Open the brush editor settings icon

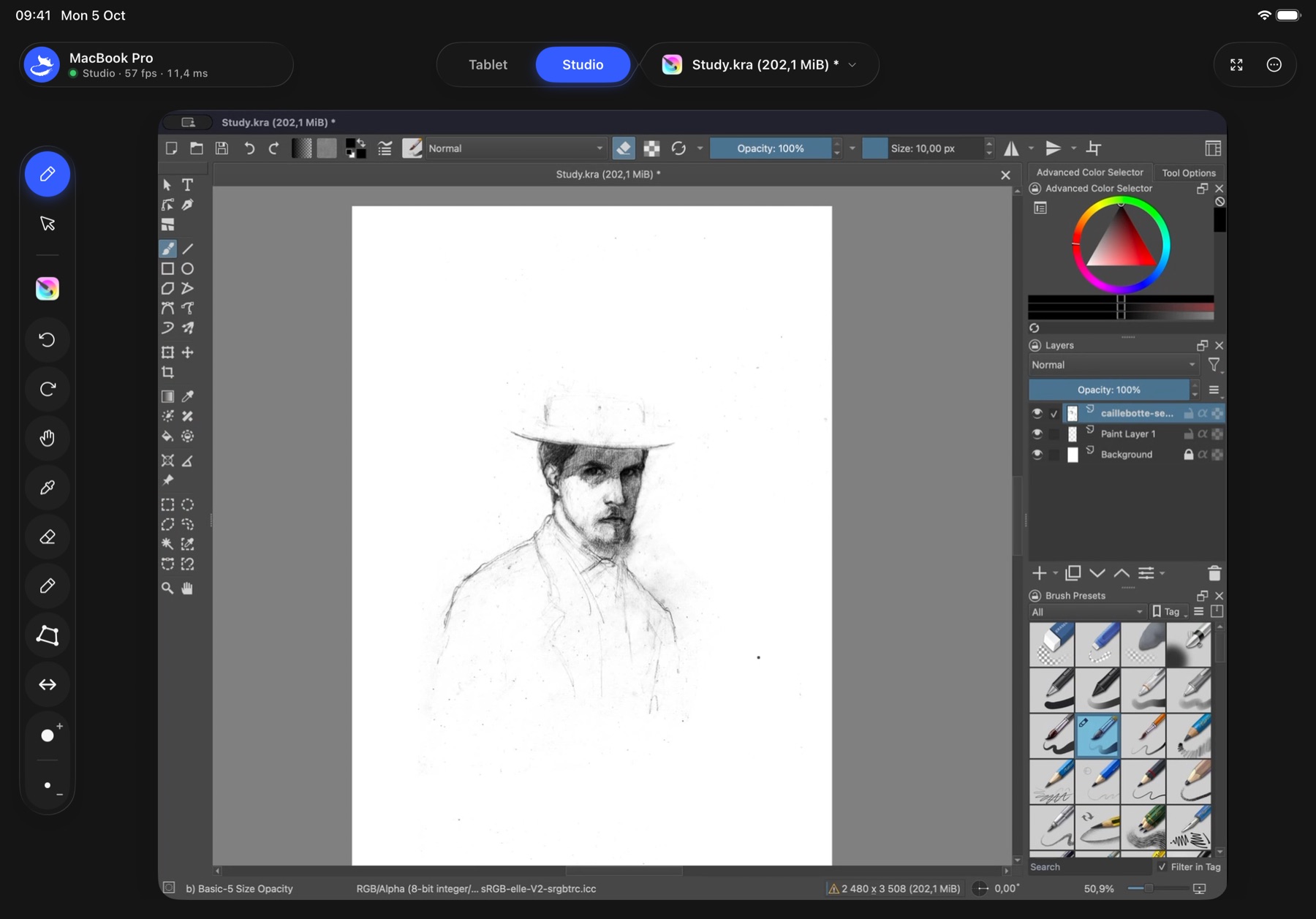pyautogui.click(x=385, y=148)
